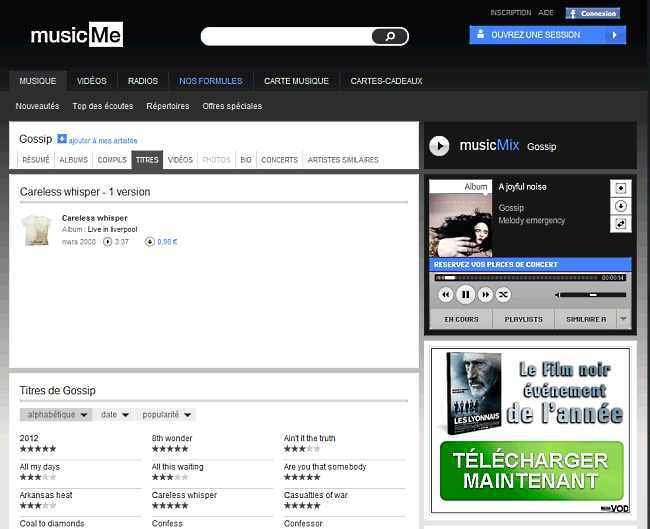Click A joyful noise album cover
The height and width of the screenshot is (529, 650).
[461, 225]
